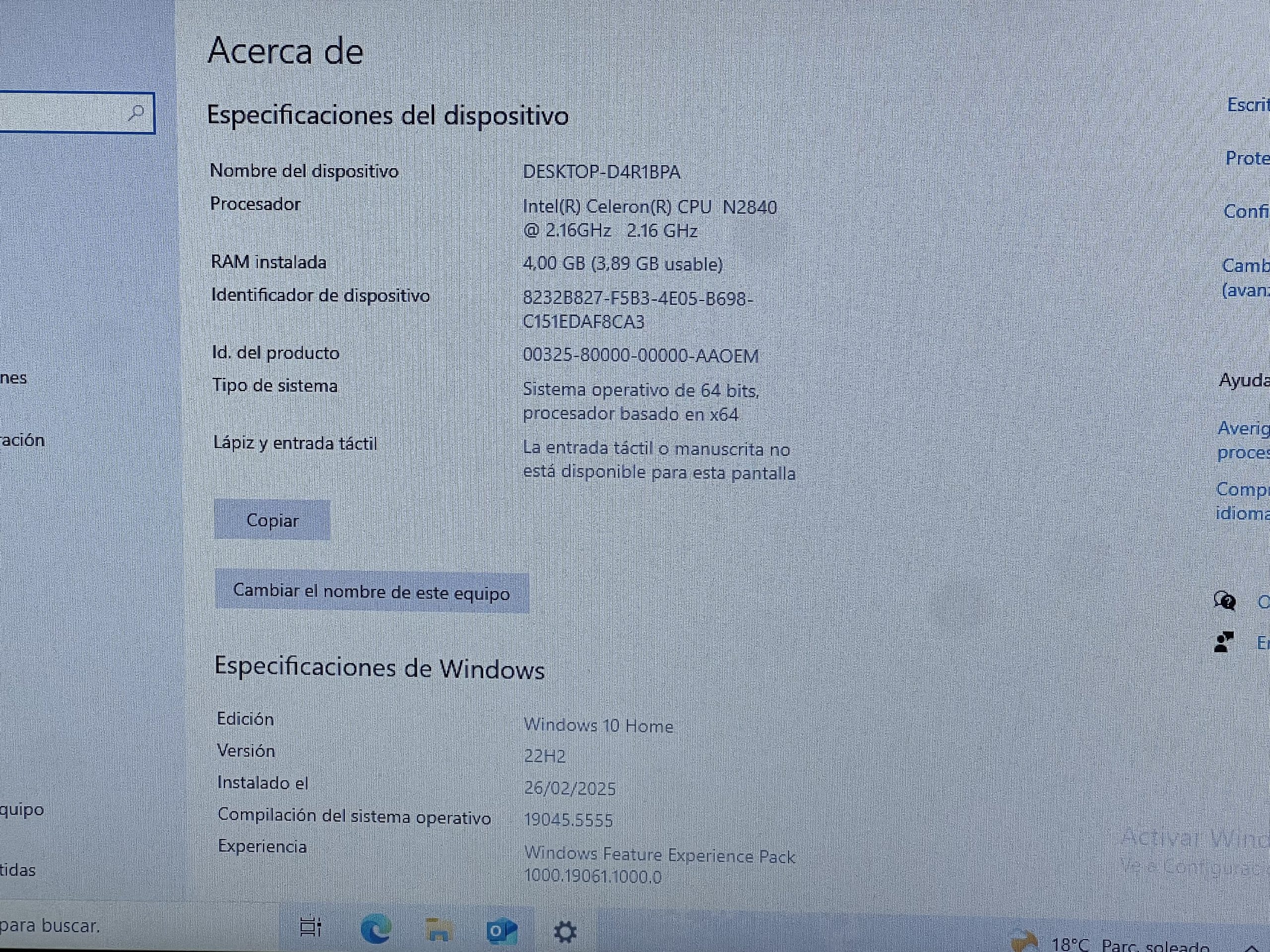Click Cambiar el nombre de este equipo

point(372,592)
